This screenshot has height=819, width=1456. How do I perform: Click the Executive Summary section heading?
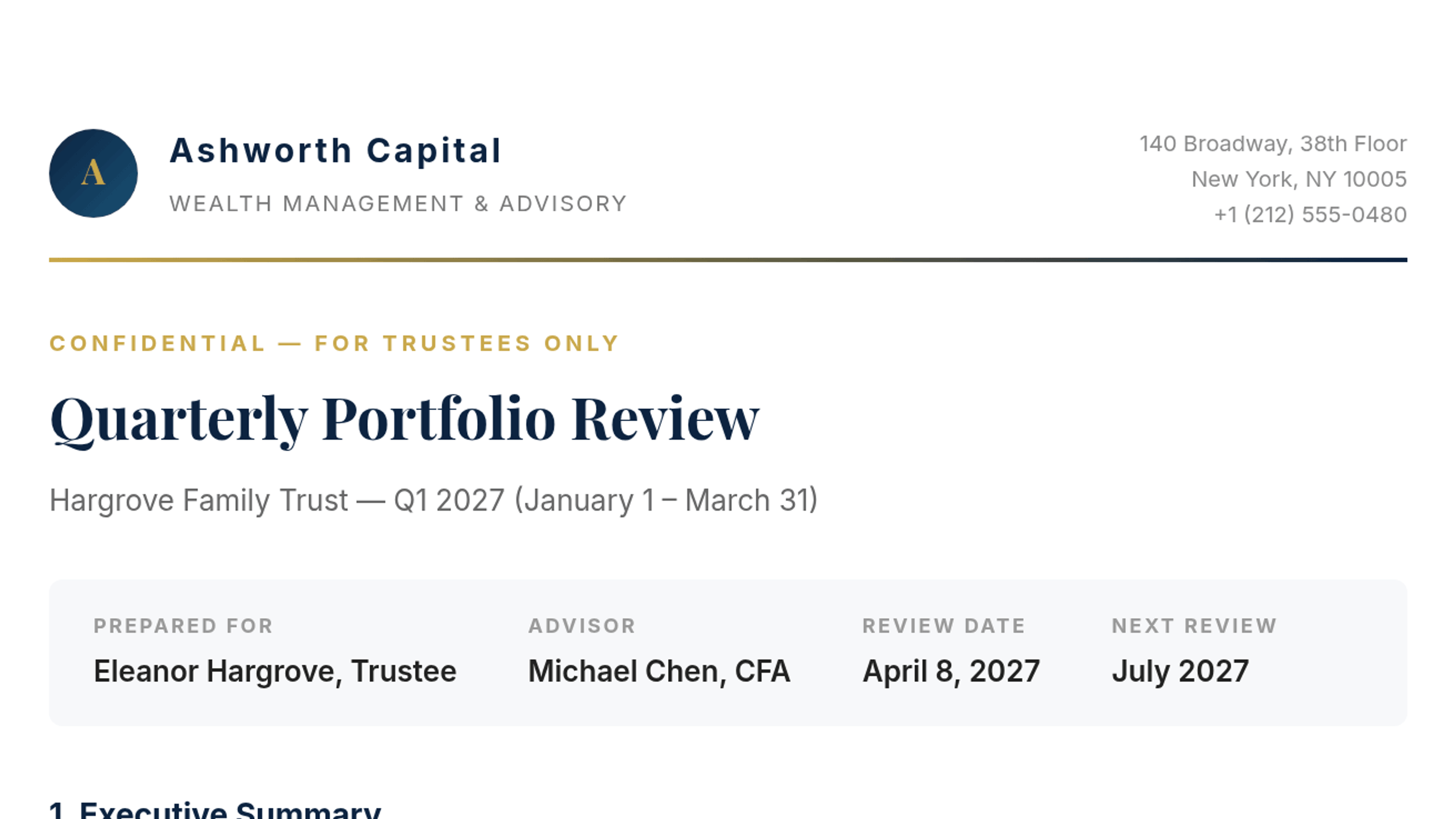pyautogui.click(x=215, y=810)
